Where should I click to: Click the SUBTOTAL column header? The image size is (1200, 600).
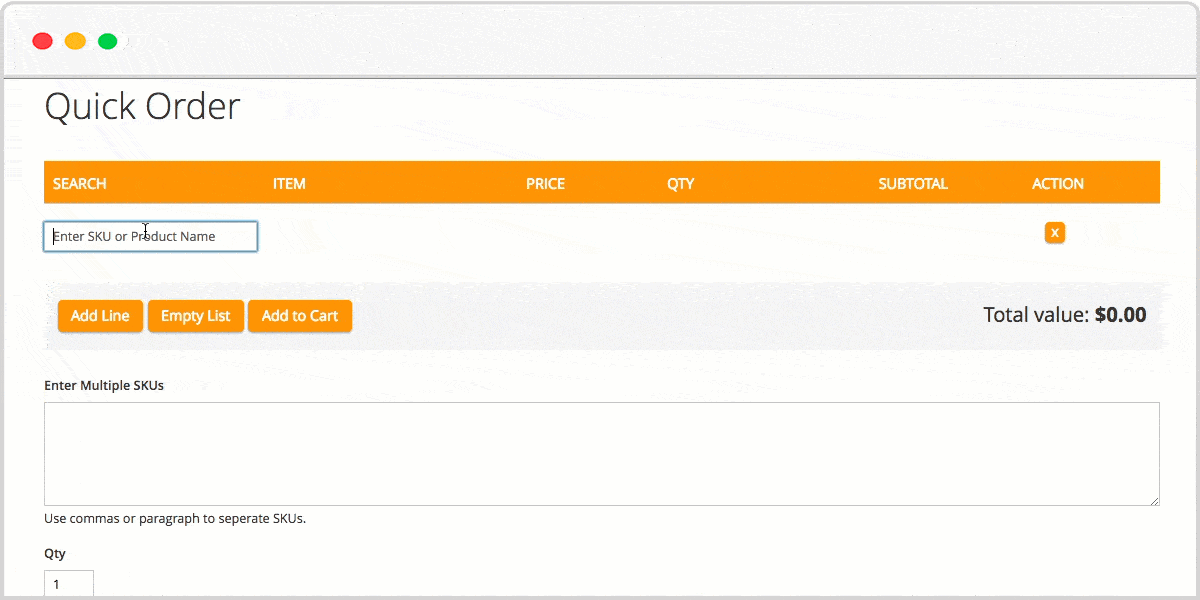(913, 184)
